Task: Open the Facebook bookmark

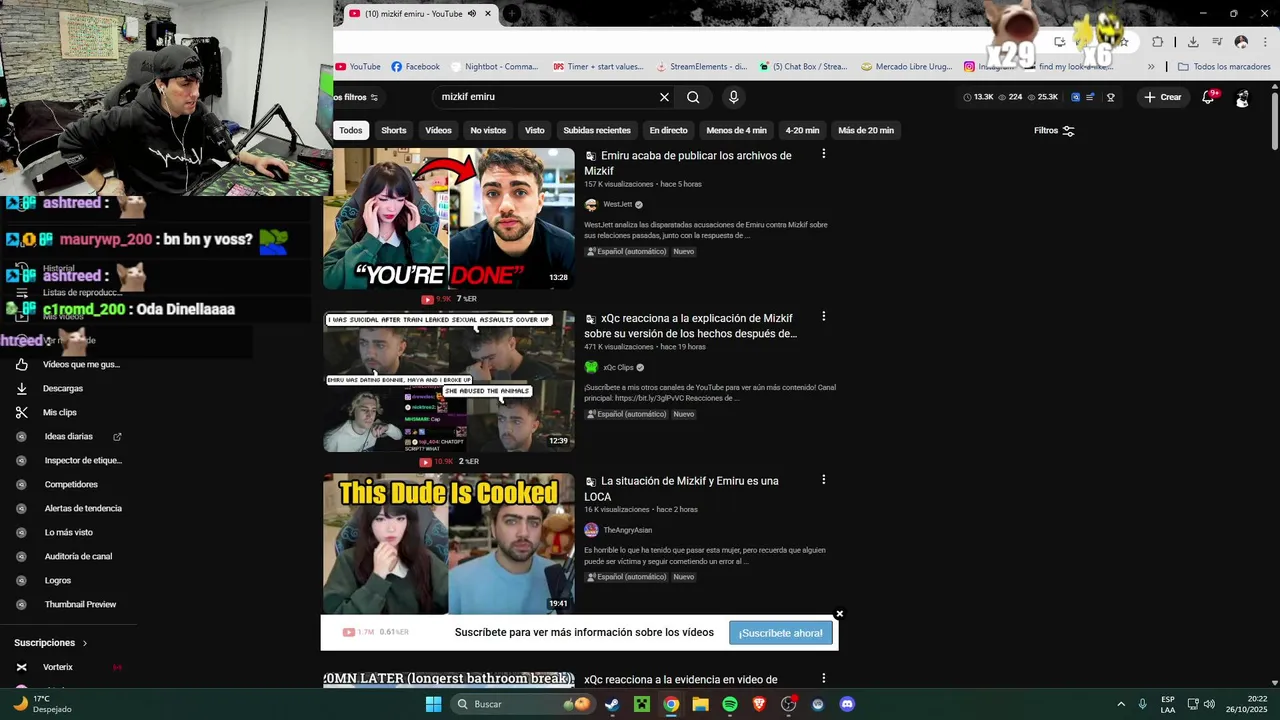Action: tap(415, 67)
